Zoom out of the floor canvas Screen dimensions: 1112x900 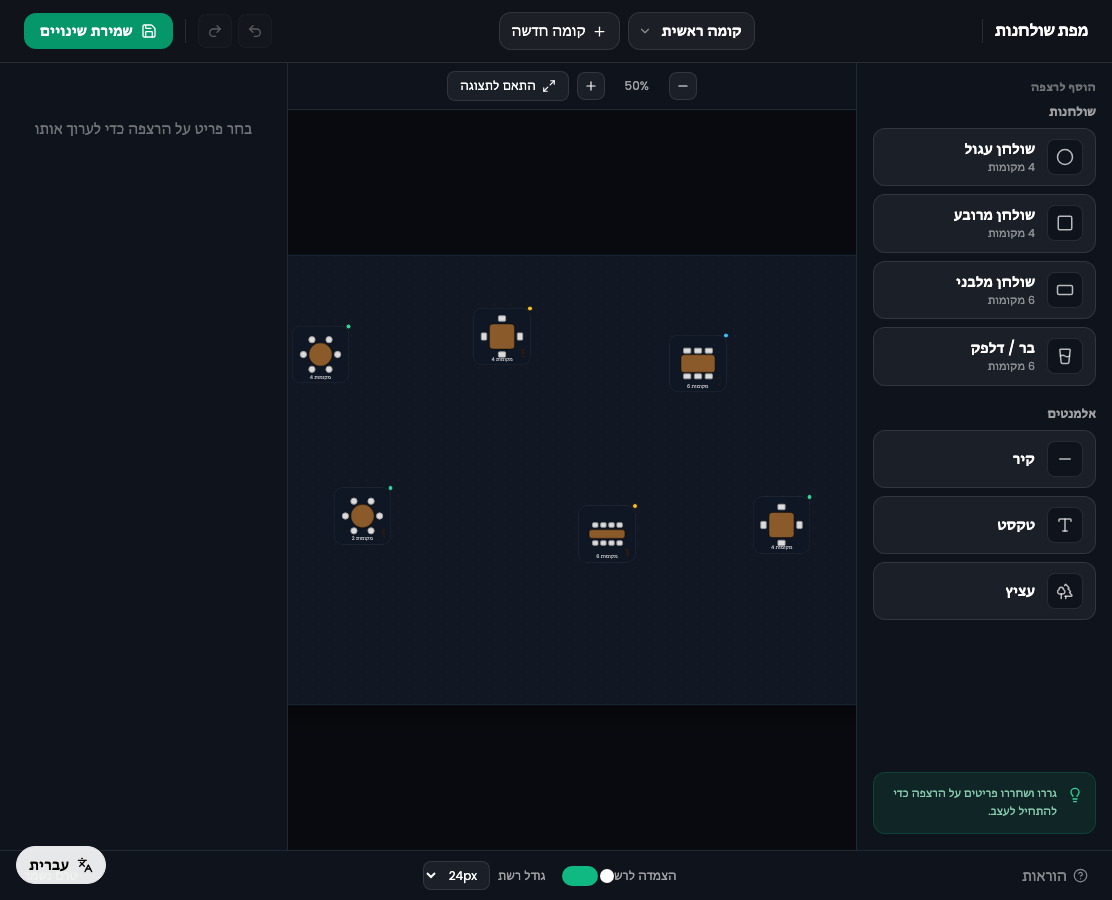pyautogui.click(x=683, y=86)
